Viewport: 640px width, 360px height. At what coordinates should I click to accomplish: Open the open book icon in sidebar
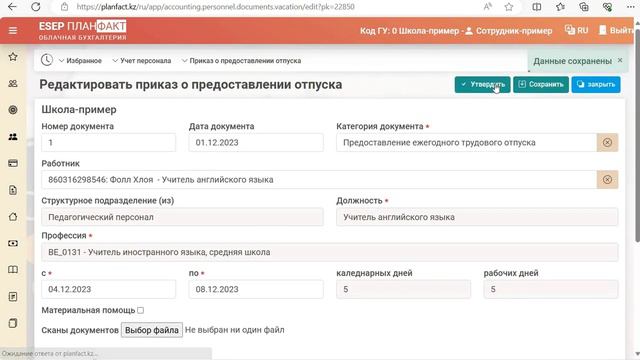coord(13,270)
